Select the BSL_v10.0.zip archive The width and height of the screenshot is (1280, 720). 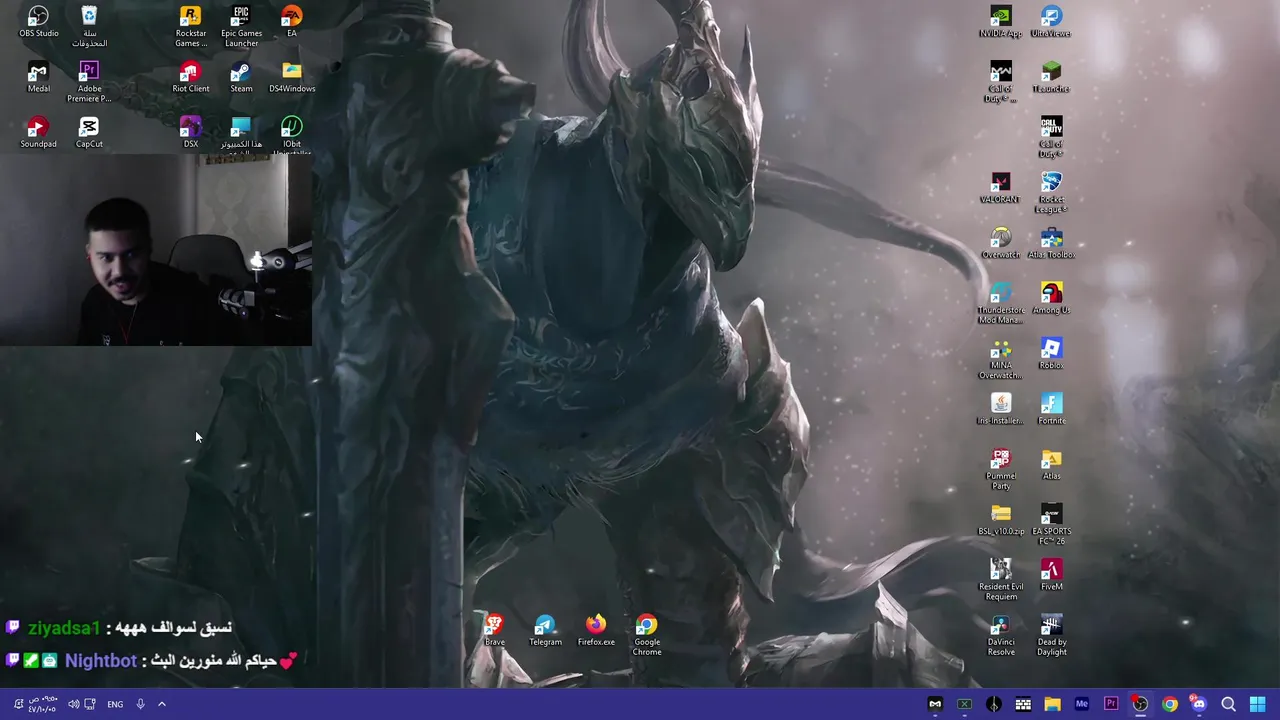(1000, 519)
